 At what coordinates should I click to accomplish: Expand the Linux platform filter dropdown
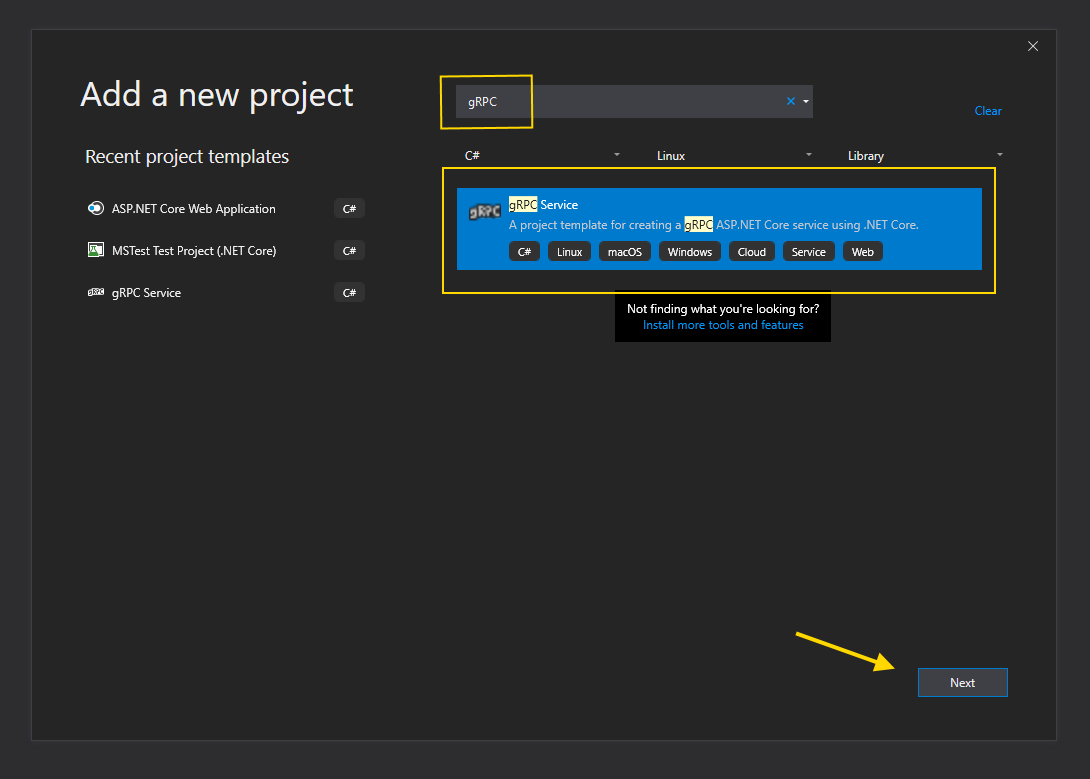(x=808, y=155)
